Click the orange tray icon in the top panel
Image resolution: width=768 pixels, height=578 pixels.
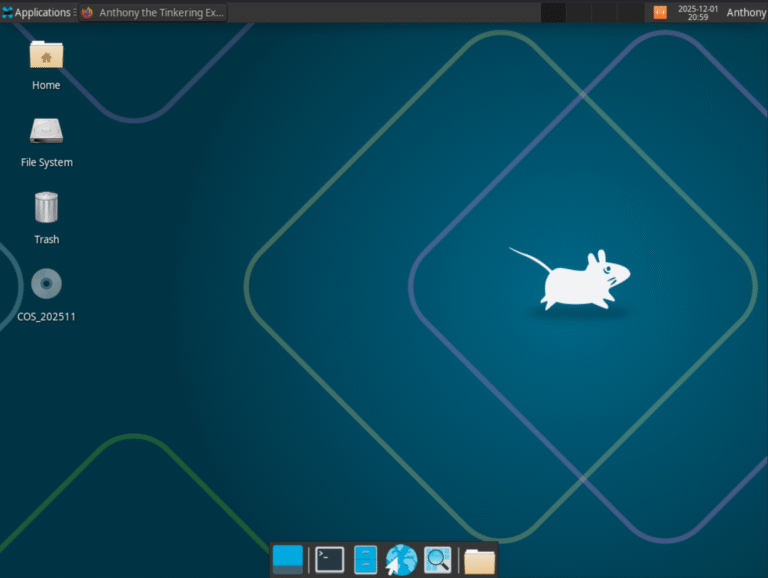coord(660,12)
